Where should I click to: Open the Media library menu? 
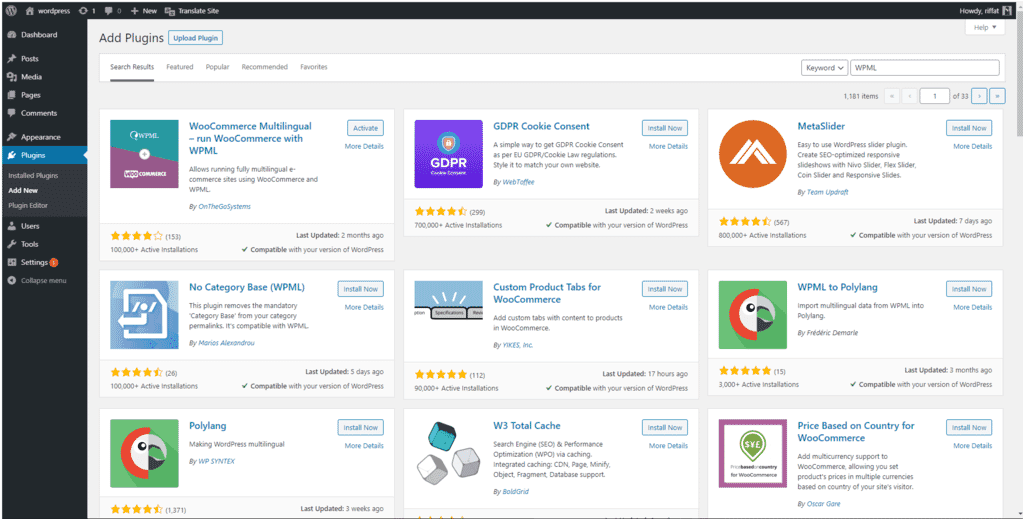point(44,76)
